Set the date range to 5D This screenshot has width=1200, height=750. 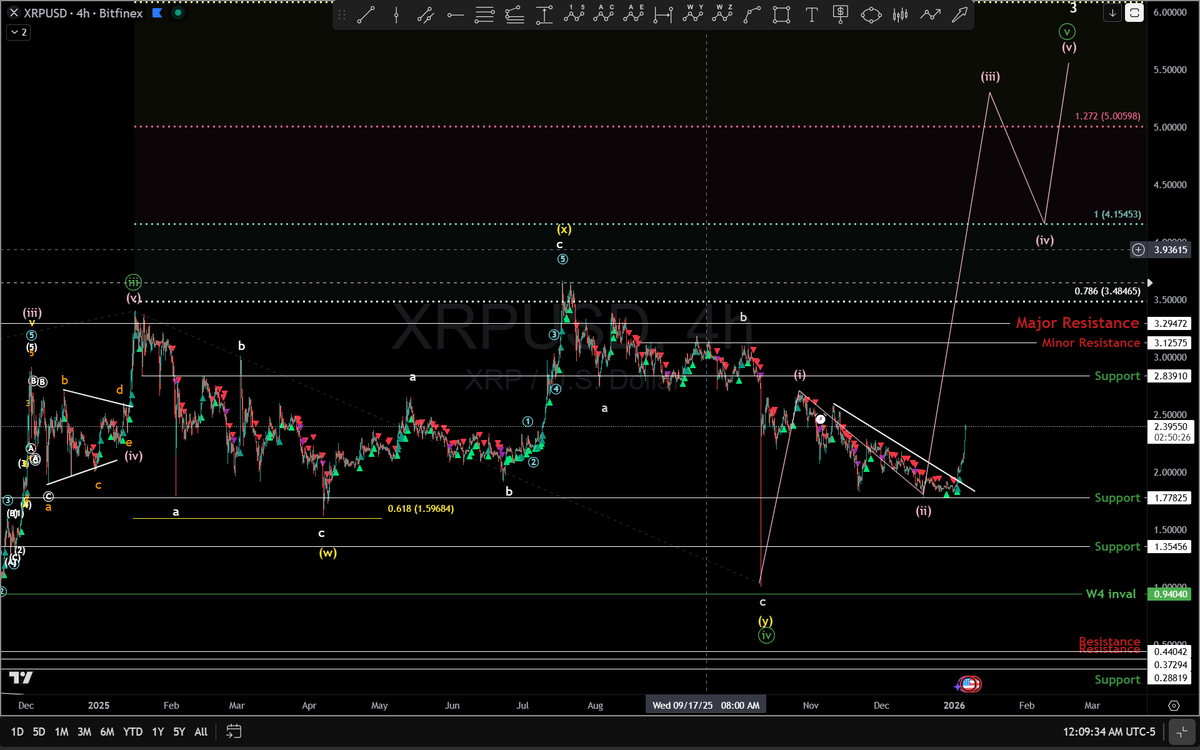coord(39,731)
